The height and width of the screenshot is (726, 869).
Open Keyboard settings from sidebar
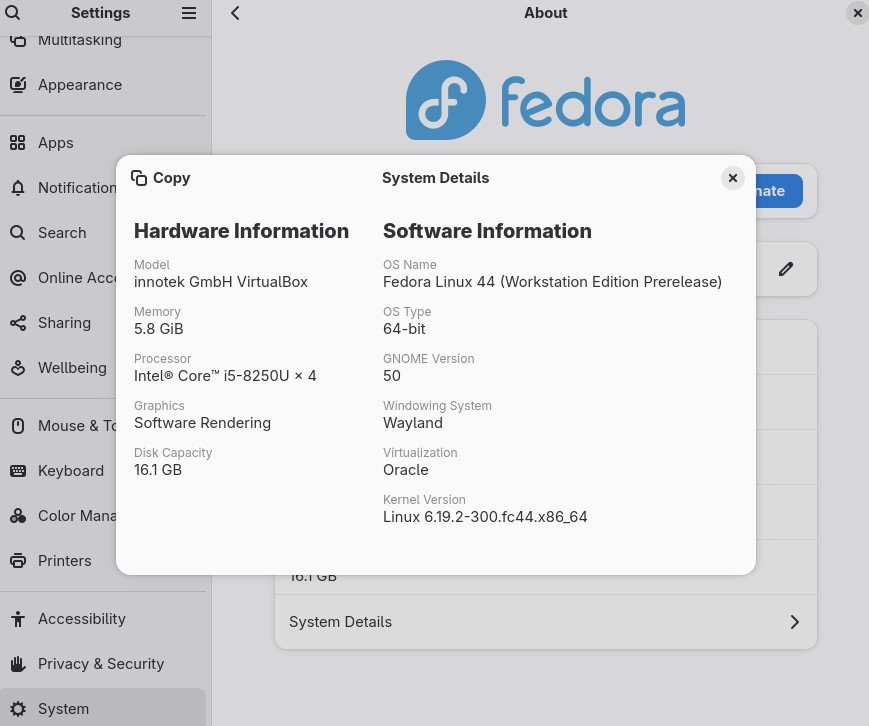(70, 471)
